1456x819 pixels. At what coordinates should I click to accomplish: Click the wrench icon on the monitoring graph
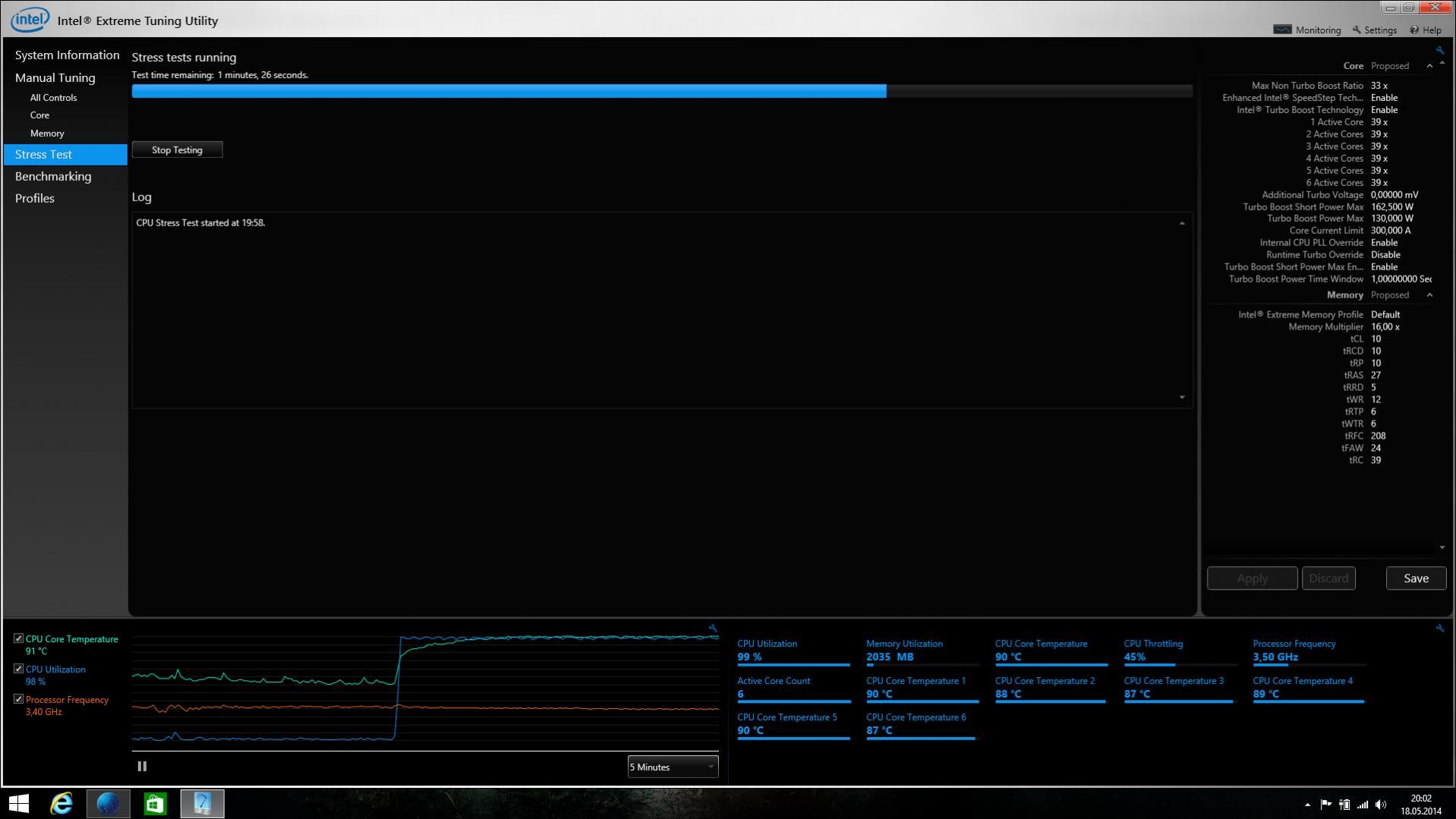(x=712, y=628)
